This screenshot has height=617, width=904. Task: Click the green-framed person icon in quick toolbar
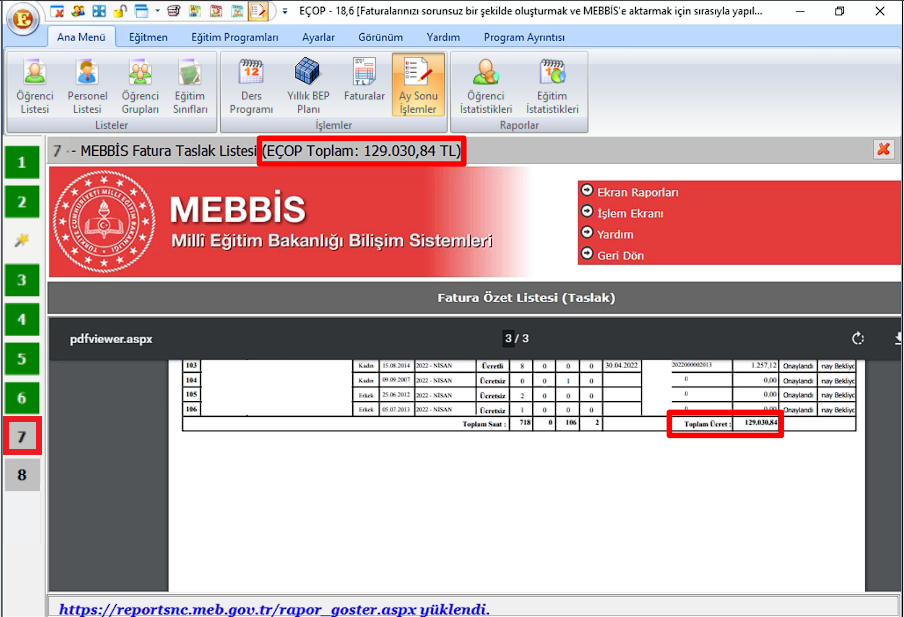(195, 11)
